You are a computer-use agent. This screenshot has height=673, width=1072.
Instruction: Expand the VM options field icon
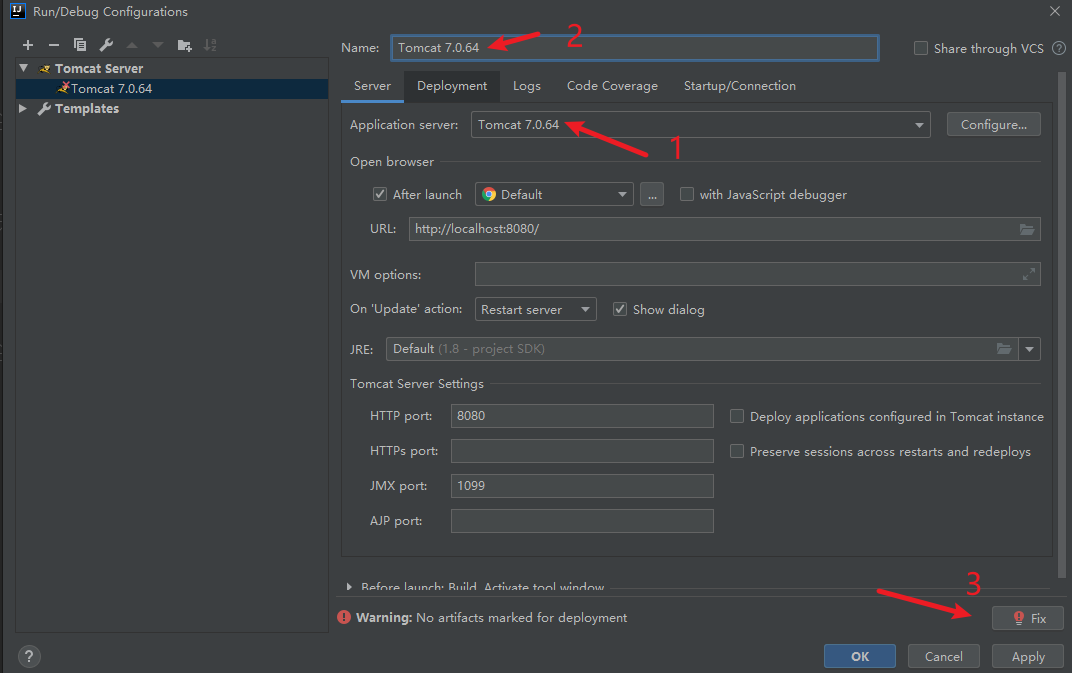pyautogui.click(x=1028, y=274)
